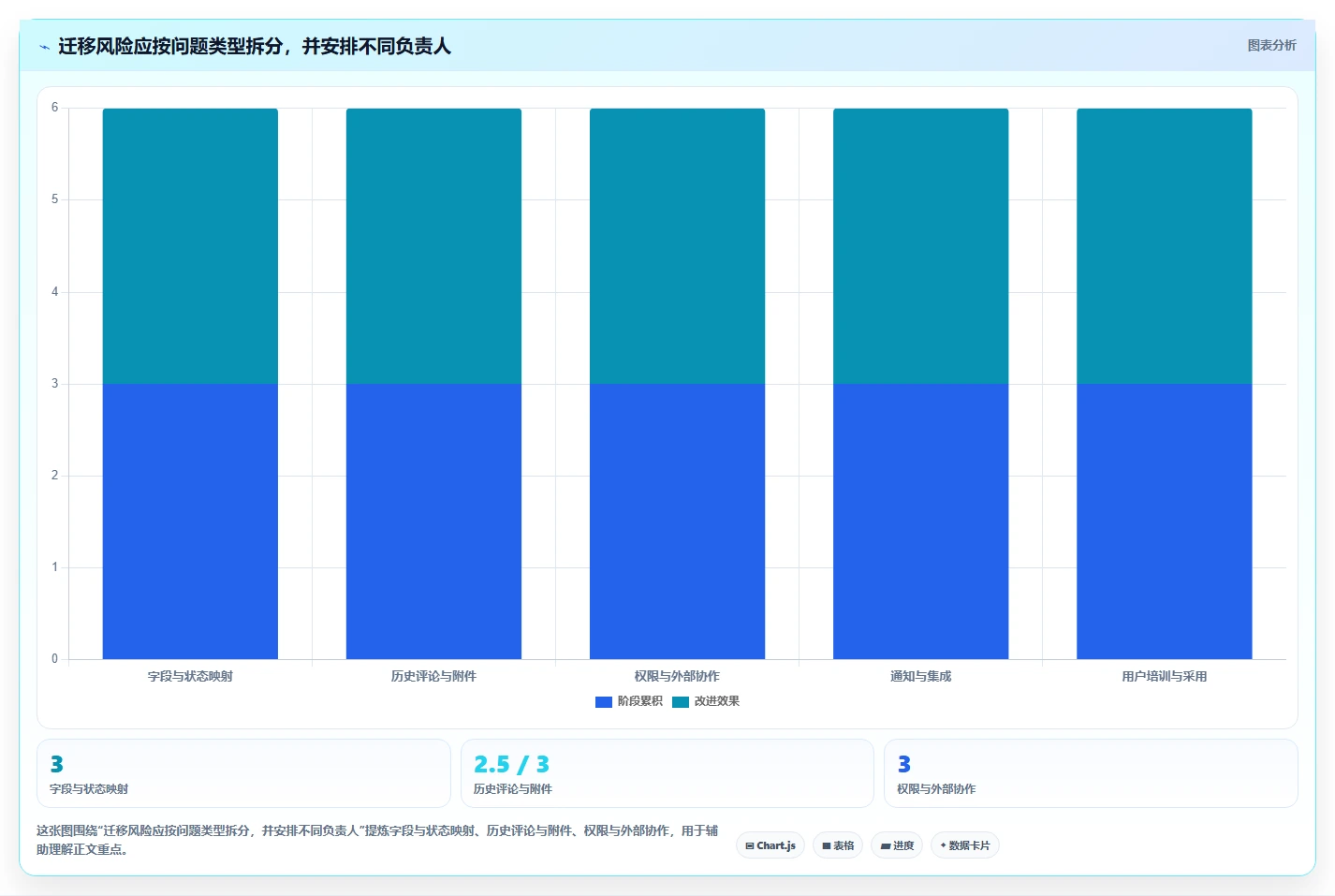Select the 进度 tag chip

point(897,845)
